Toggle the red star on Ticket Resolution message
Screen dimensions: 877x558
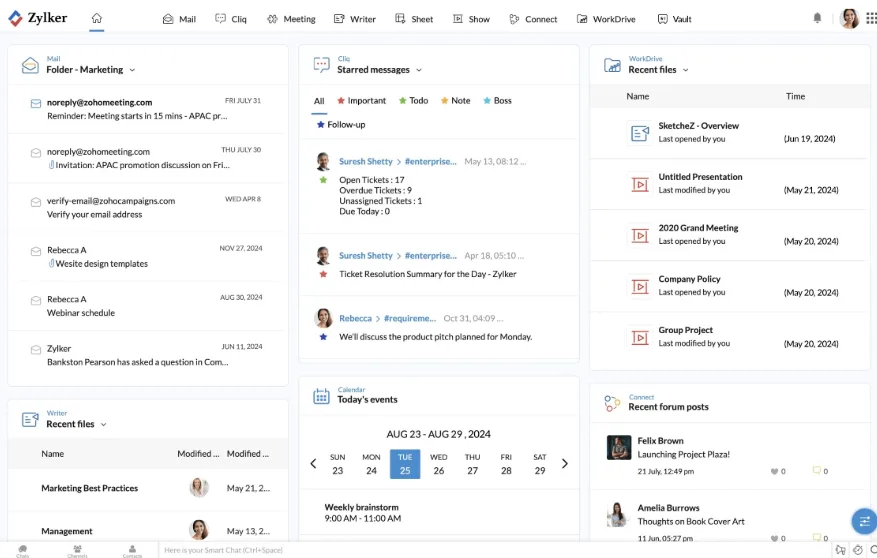pyautogui.click(x=323, y=275)
